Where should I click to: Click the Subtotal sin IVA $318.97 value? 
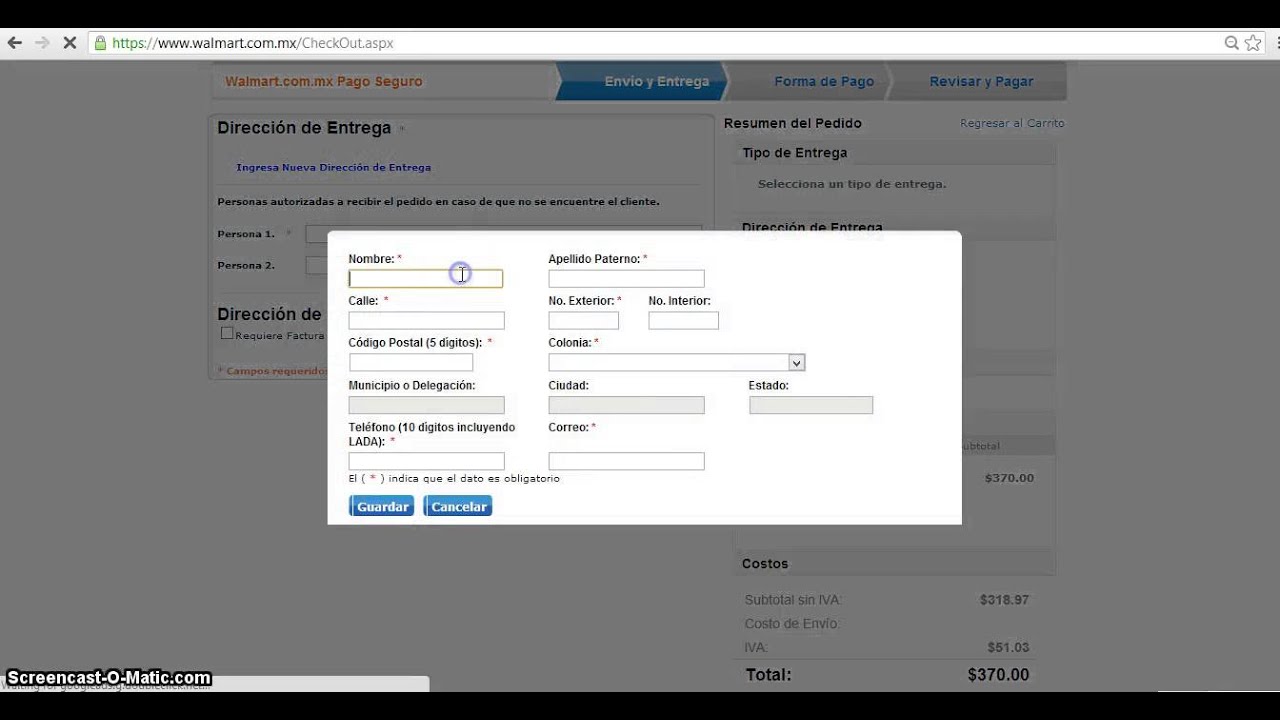1004,600
